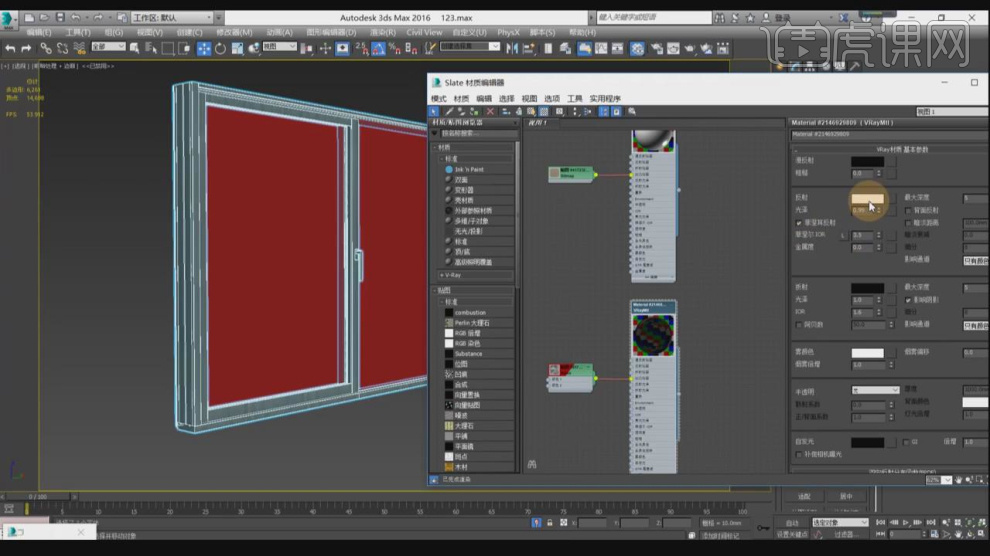This screenshot has height=556, width=990.
Task: Click the undo arrow in main toolbar
Action: click(x=11, y=48)
